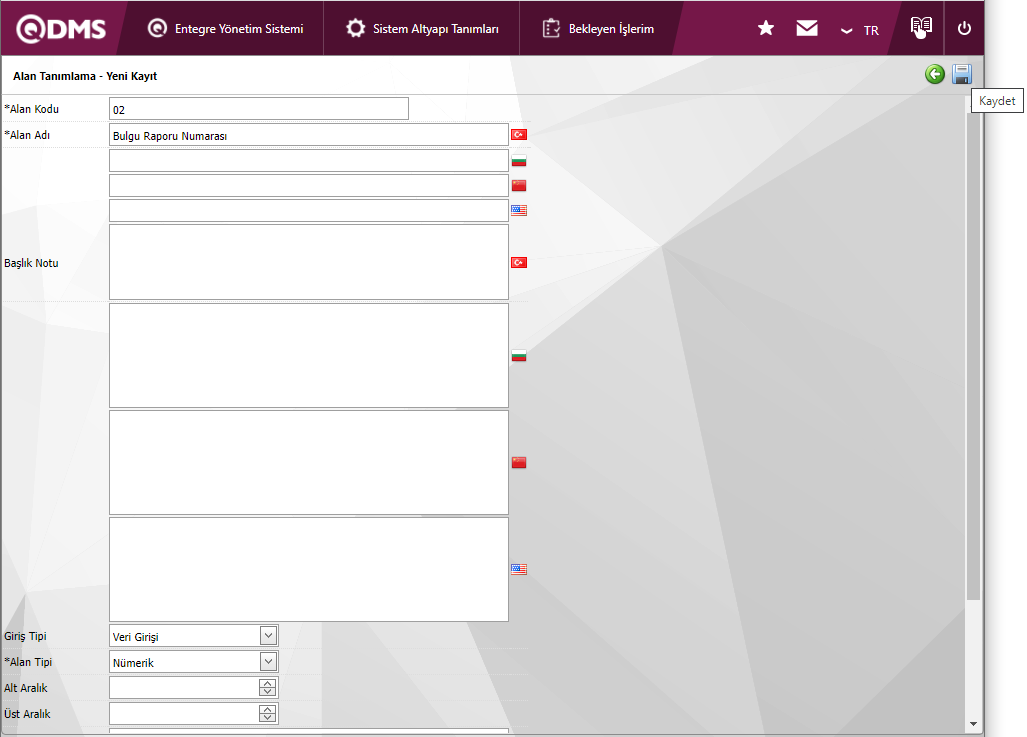
Task: Click the Alan Adı Chinese input field
Action: (x=308, y=185)
